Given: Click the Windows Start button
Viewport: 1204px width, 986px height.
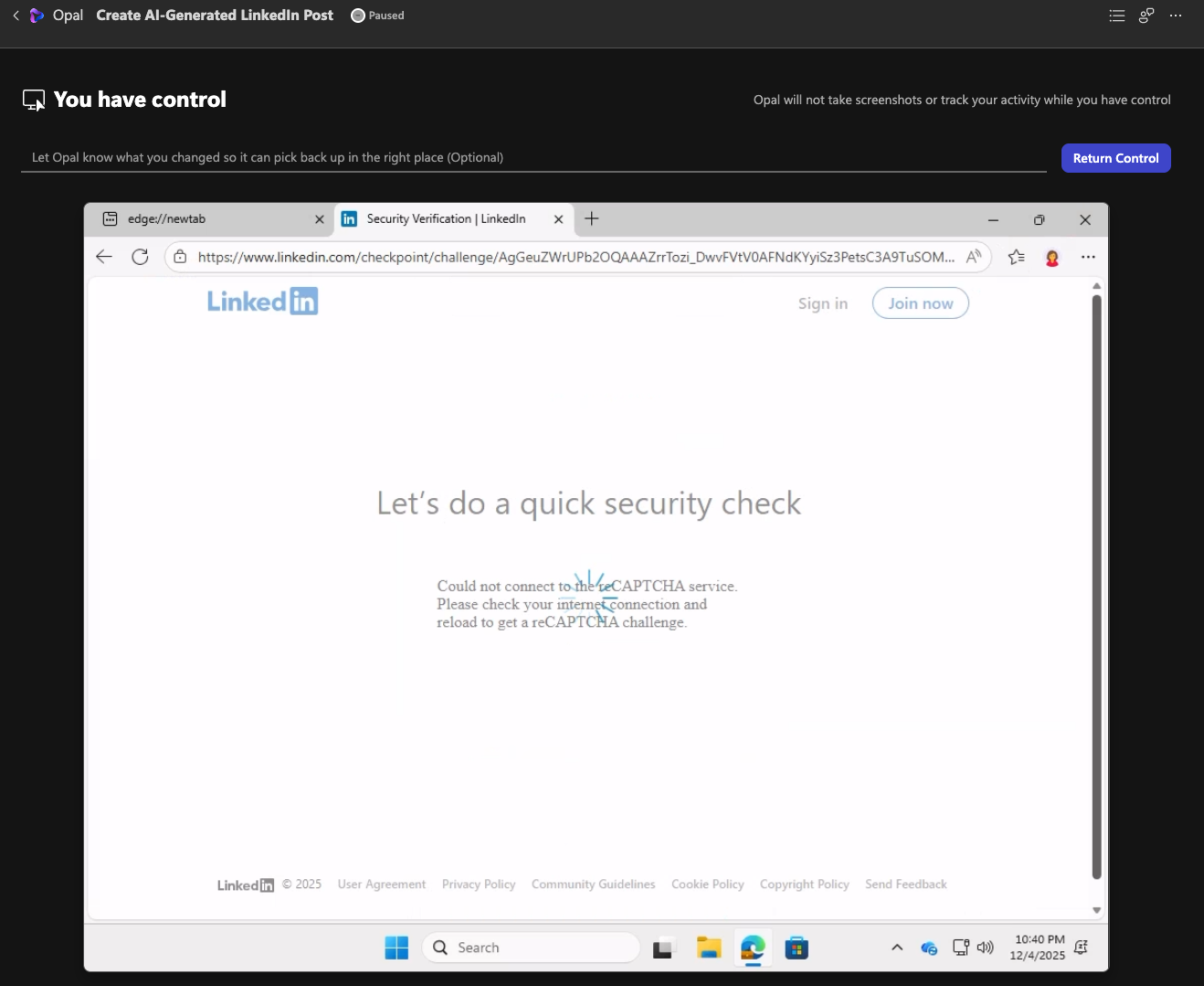Looking at the screenshot, I should (x=396, y=948).
